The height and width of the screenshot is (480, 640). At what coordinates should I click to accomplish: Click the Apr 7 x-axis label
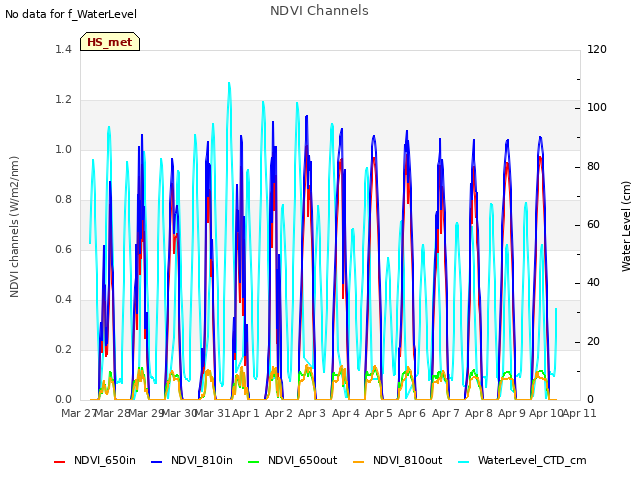(446, 413)
